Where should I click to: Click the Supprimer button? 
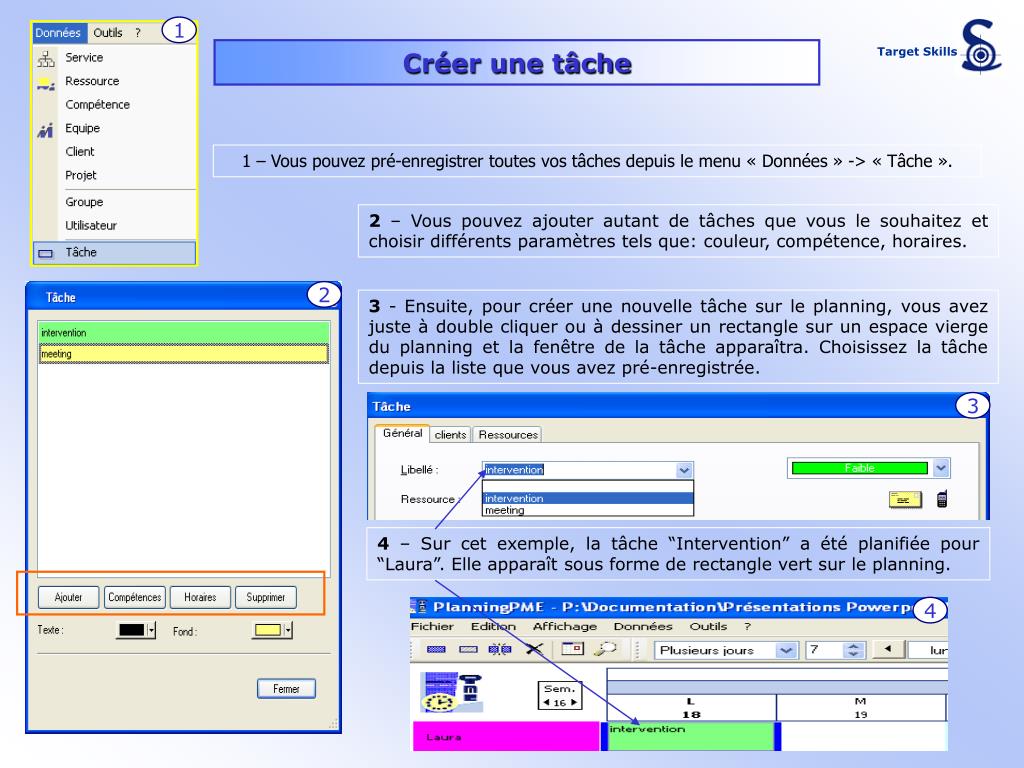pos(266,597)
